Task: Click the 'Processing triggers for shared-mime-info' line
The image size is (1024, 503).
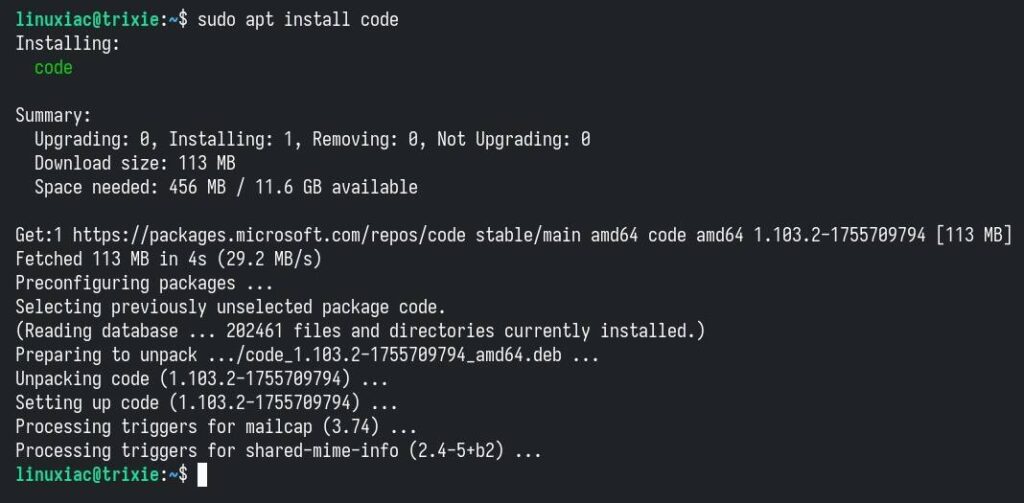Action: coord(278,452)
